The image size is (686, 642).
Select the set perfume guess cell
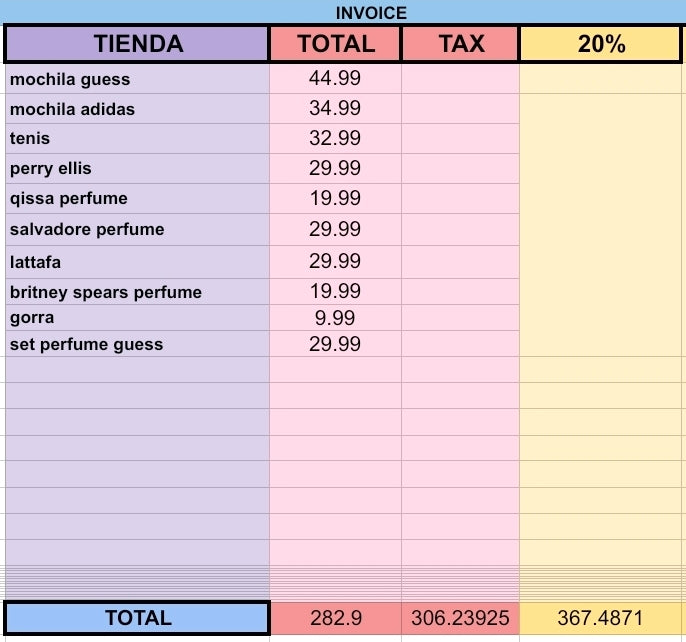(137, 344)
